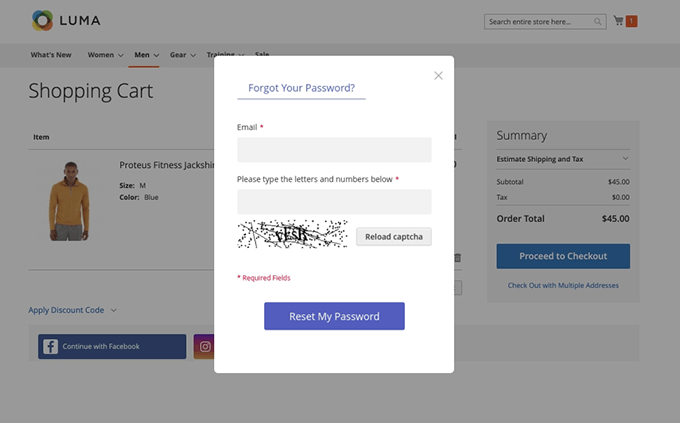Click the Reload captcha button
680x423 pixels.
394,236
